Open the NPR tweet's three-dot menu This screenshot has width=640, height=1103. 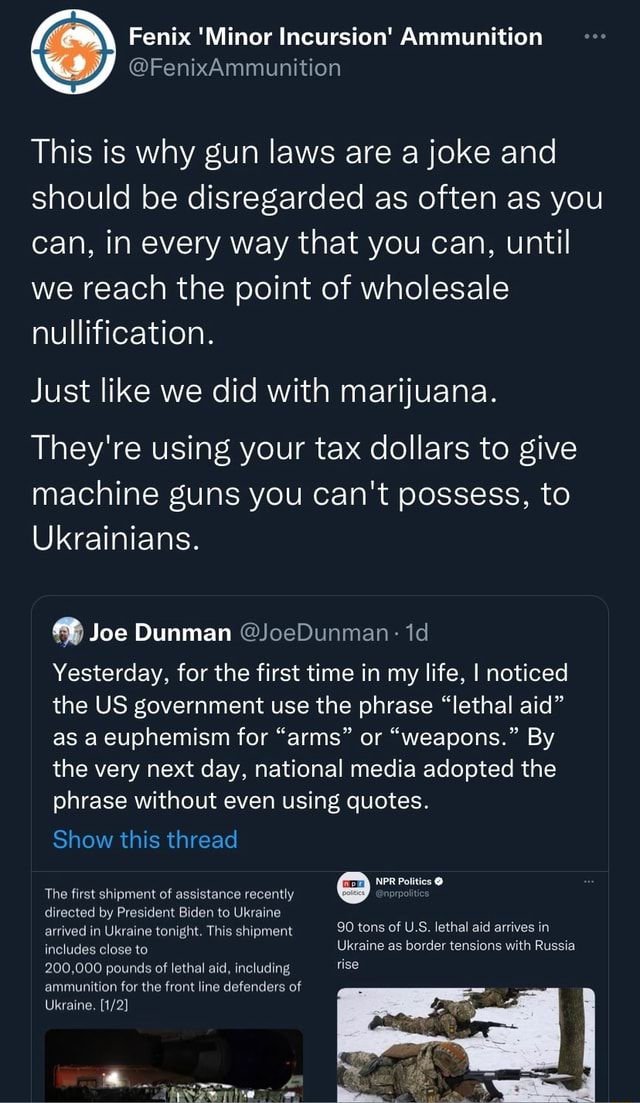click(589, 881)
